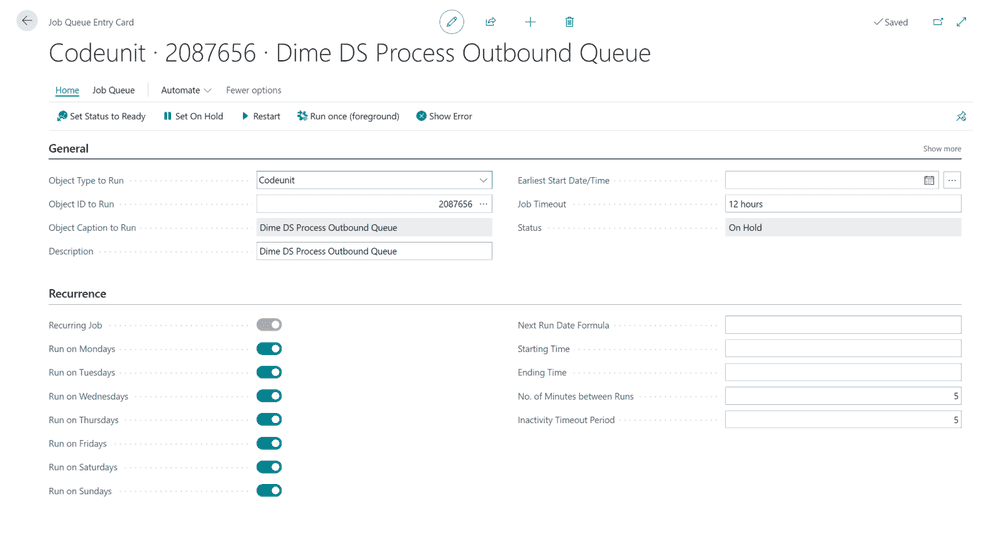Viewport: 1000px width, 533px height.
Task: Click the Status field showing On Hold
Action: point(843,228)
